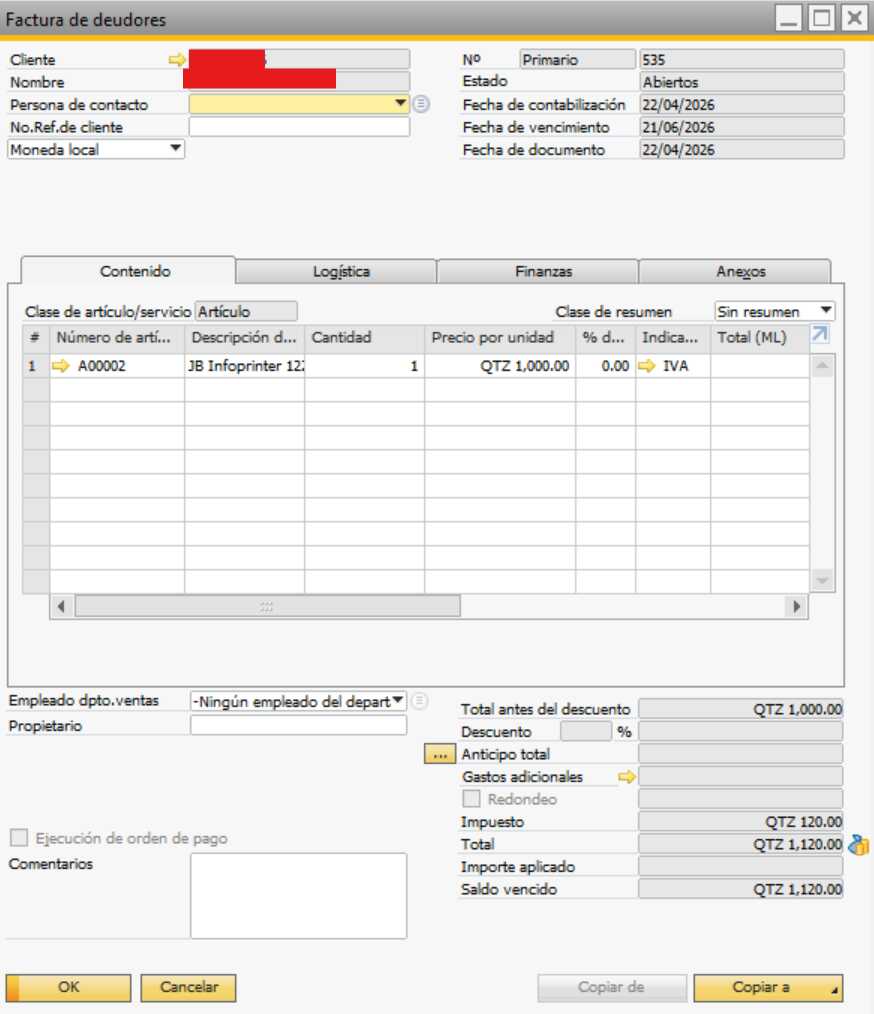Open contact person details icon
Image resolution: width=874 pixels, height=1014 pixels.
[421, 104]
